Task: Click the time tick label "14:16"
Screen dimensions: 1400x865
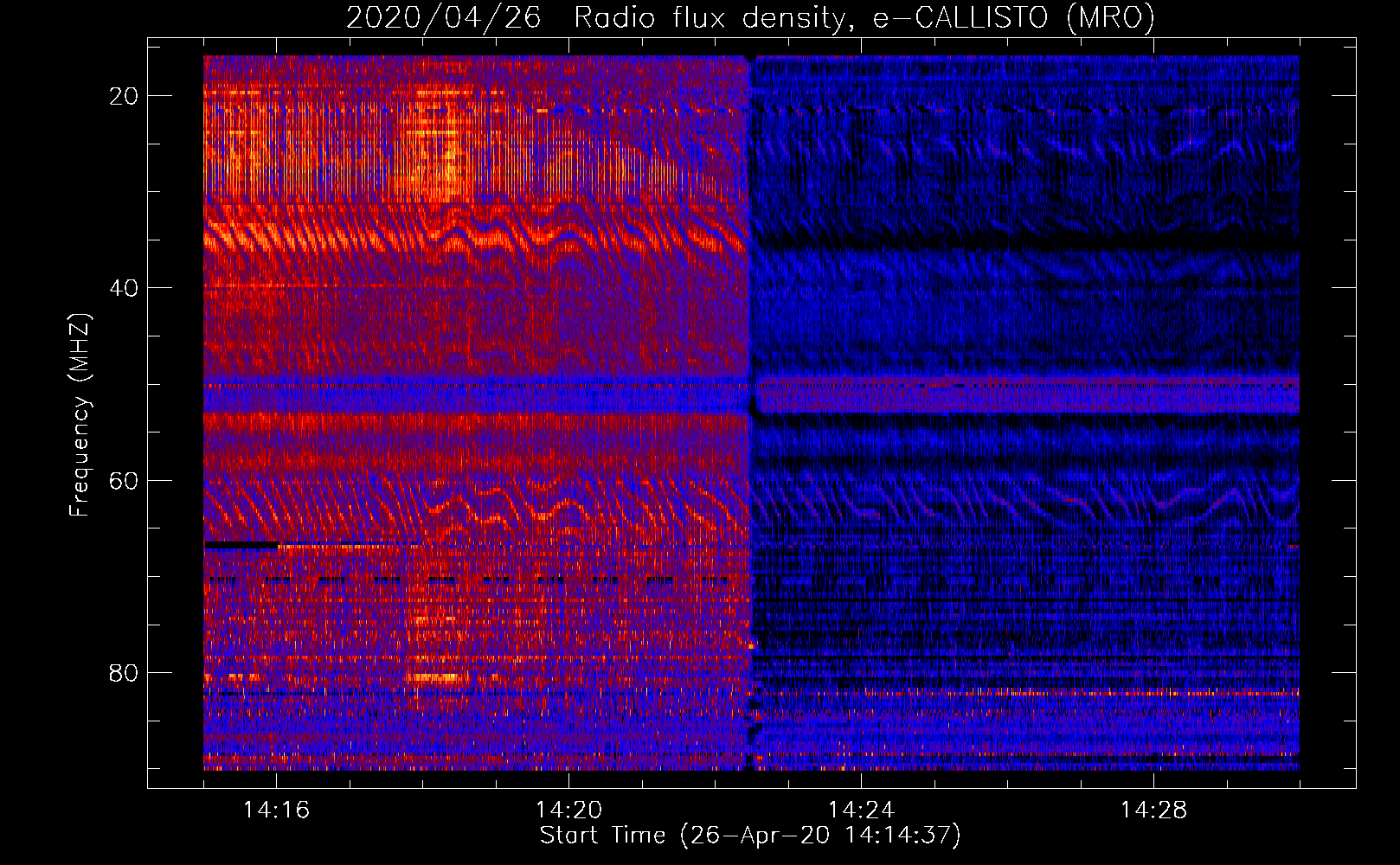Action: coord(276,811)
